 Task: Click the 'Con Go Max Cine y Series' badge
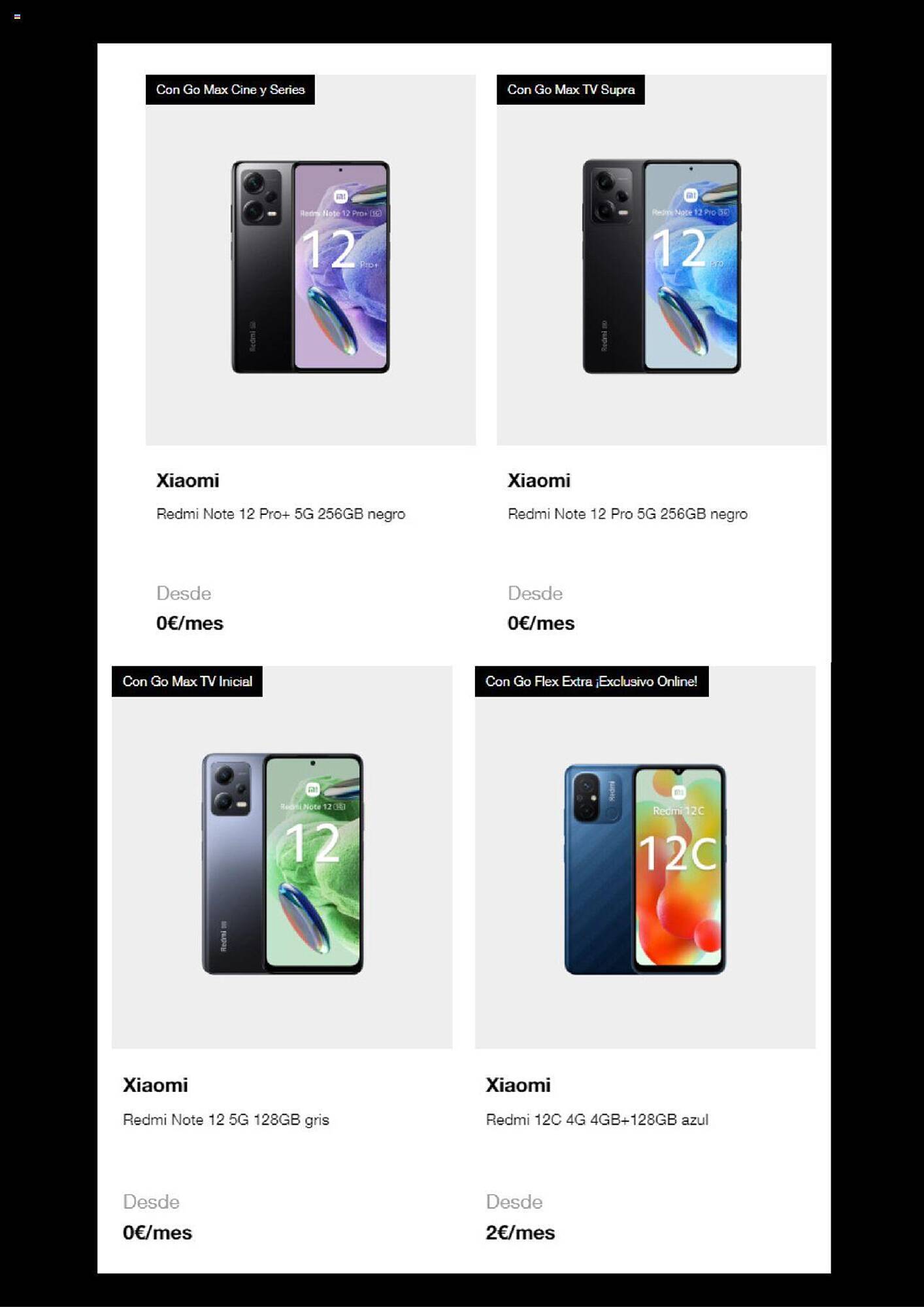[230, 90]
